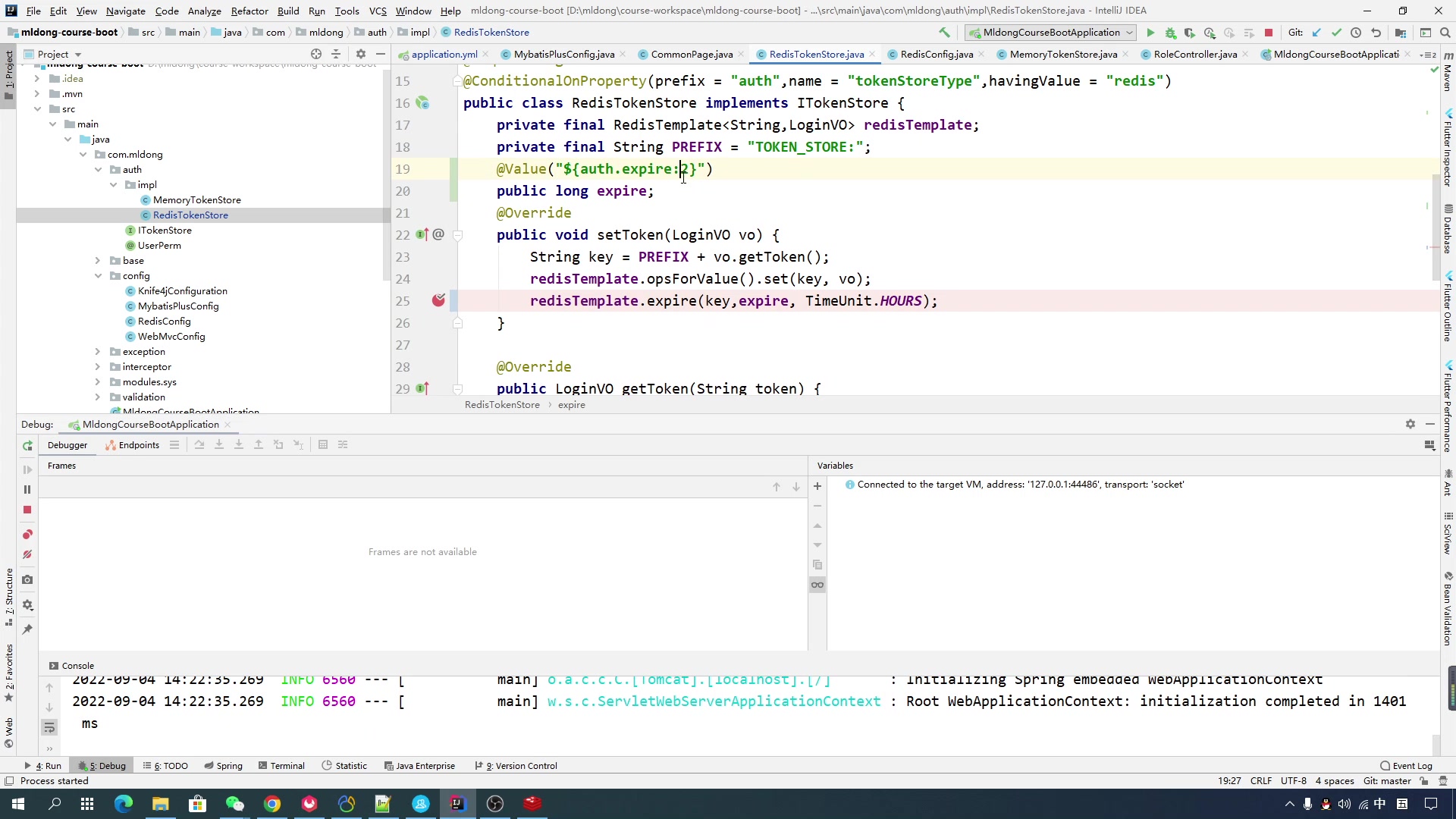The width and height of the screenshot is (1456, 819).
Task: Click the Build project hammer icon
Action: pyautogui.click(x=944, y=33)
